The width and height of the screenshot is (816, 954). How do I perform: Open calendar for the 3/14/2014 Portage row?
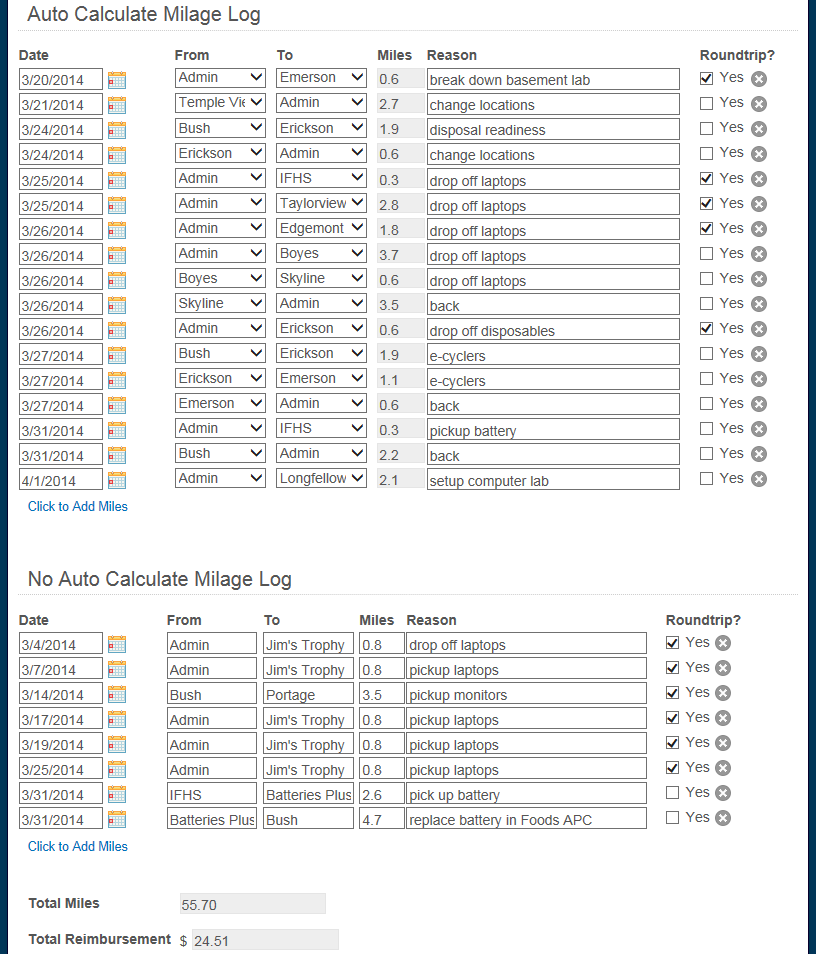tap(117, 694)
